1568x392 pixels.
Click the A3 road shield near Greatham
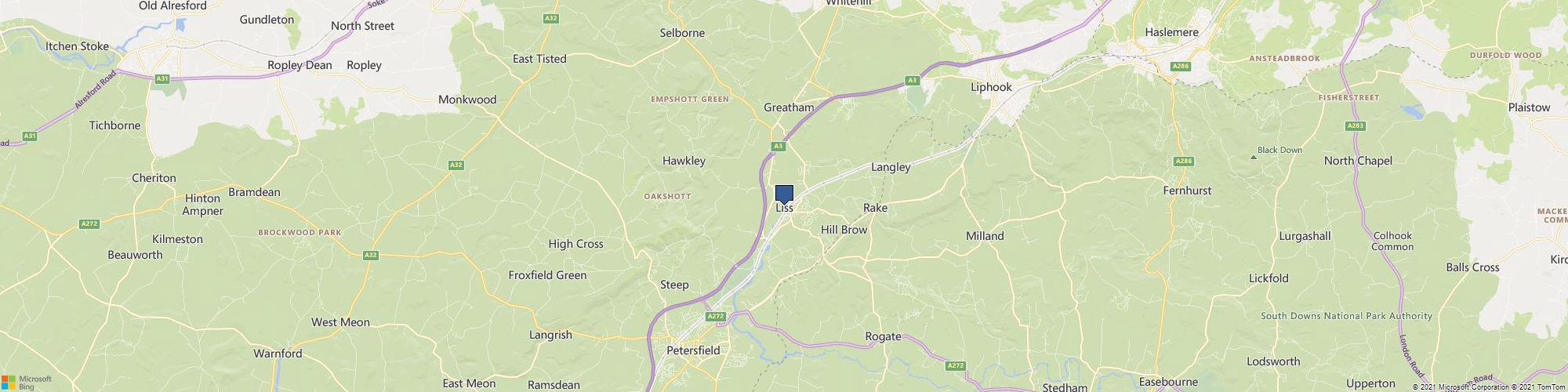778,146
